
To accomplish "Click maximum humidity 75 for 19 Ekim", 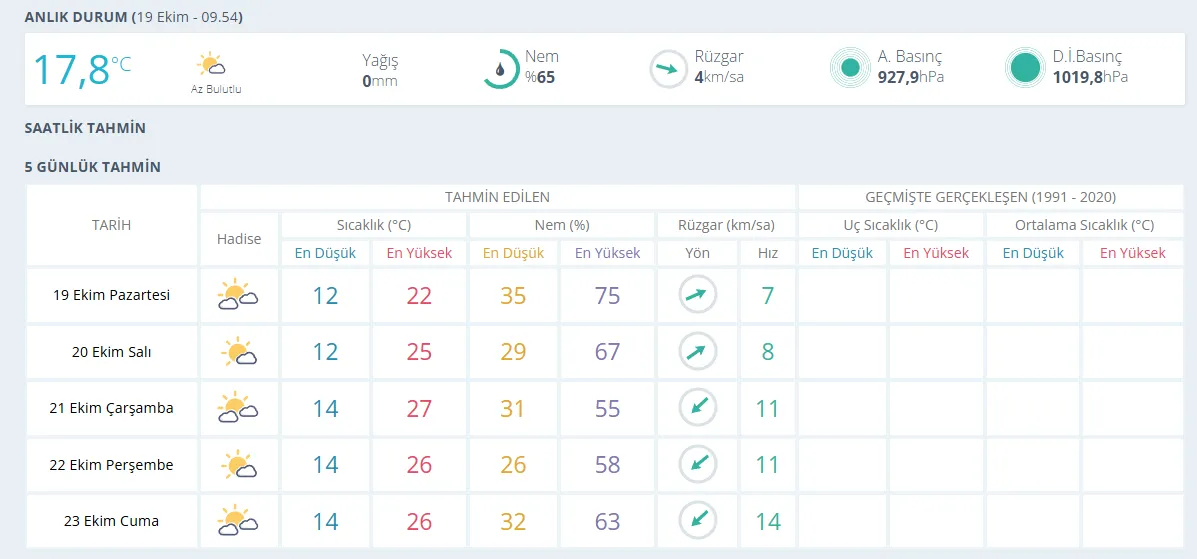I will click(608, 296).
